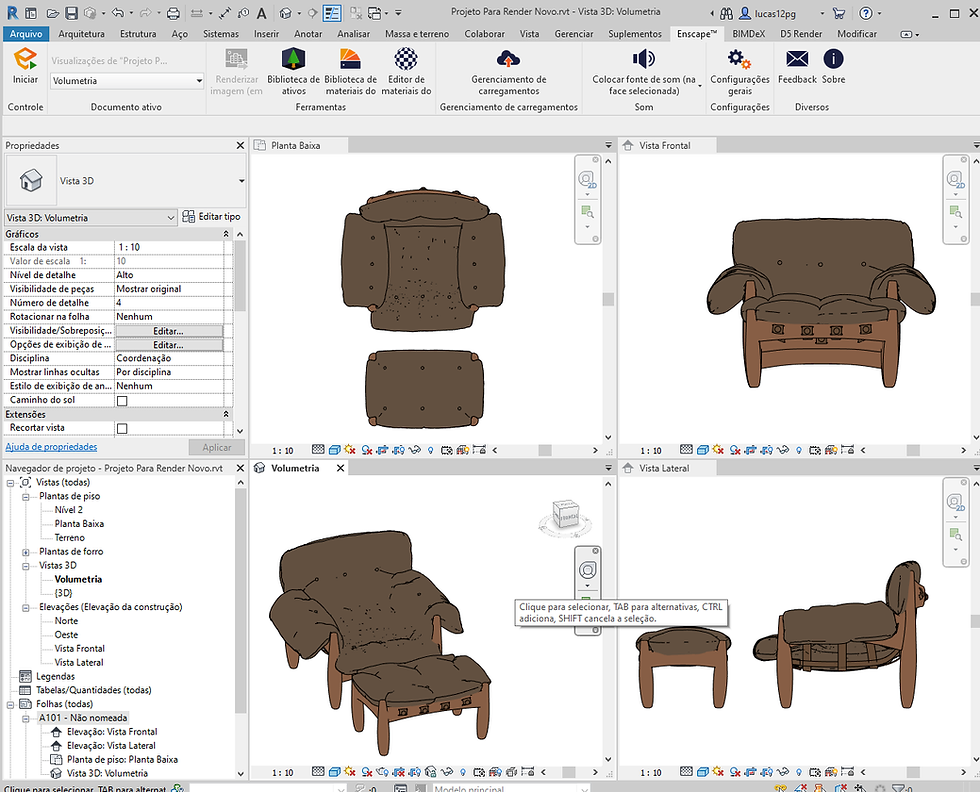This screenshot has height=792, width=980.
Task: Open the help question mark icon
Action: 866,13
